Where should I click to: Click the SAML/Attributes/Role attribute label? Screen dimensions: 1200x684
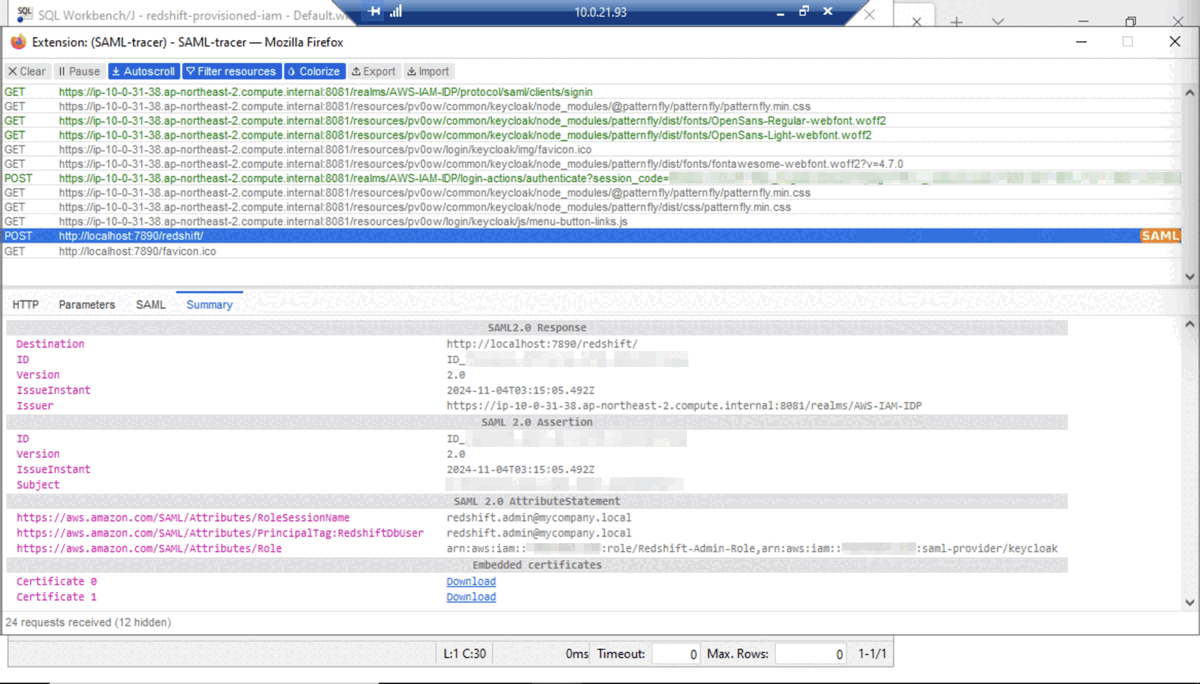pos(149,549)
